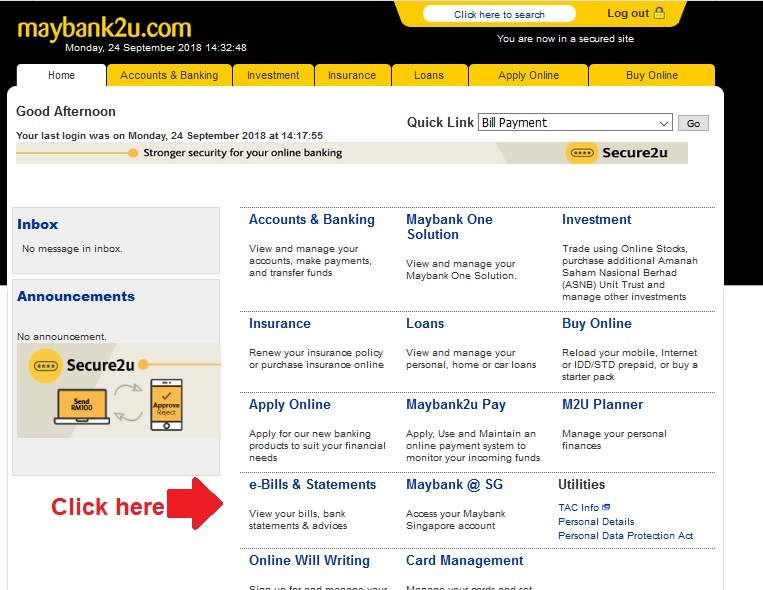Click the search box at the top
Viewport: 763px width, 590px height.
(x=499, y=14)
